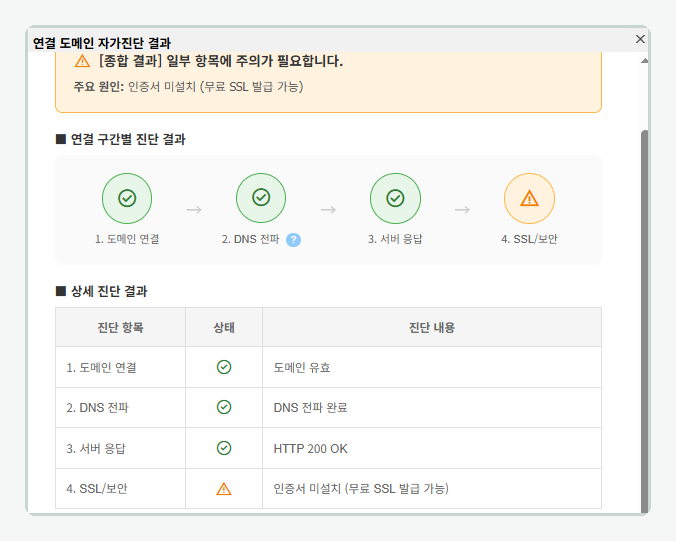Click the '4. SSL/보안' step label
The width and height of the screenshot is (676, 541).
pyautogui.click(x=529, y=239)
